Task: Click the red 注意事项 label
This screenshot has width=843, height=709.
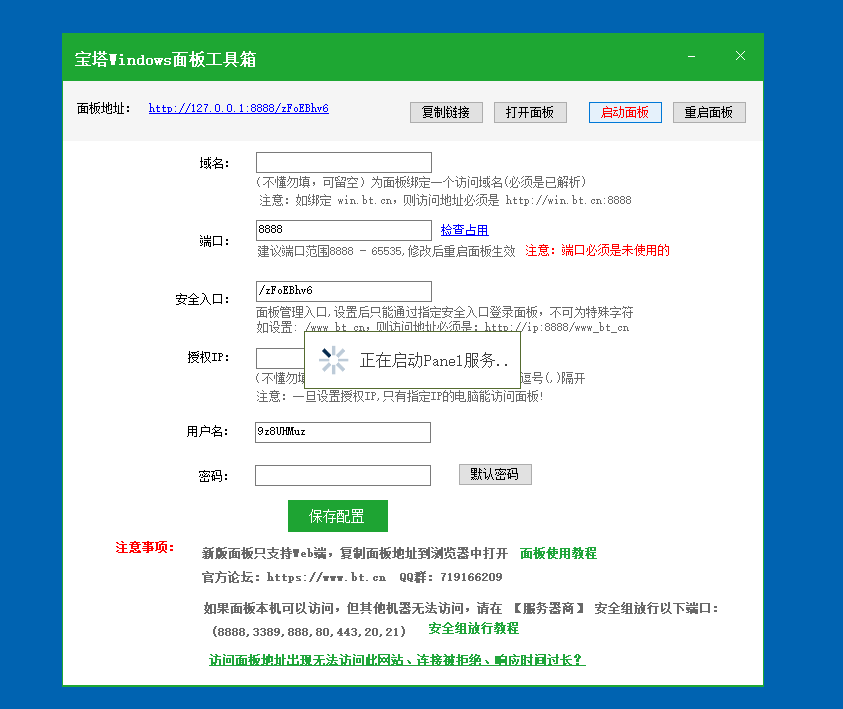Action: pos(145,547)
